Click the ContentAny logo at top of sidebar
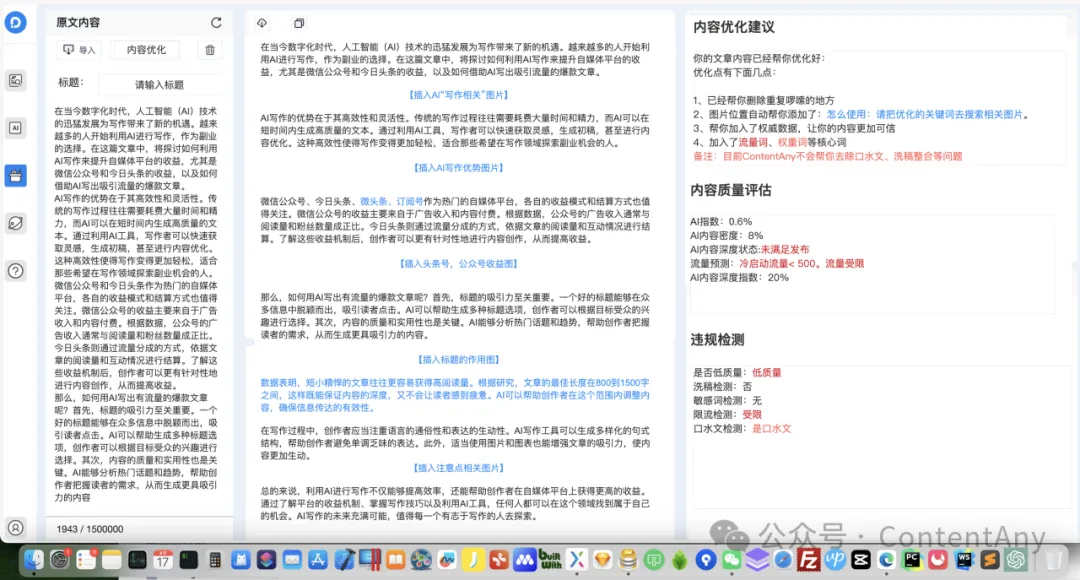 pos(15,20)
